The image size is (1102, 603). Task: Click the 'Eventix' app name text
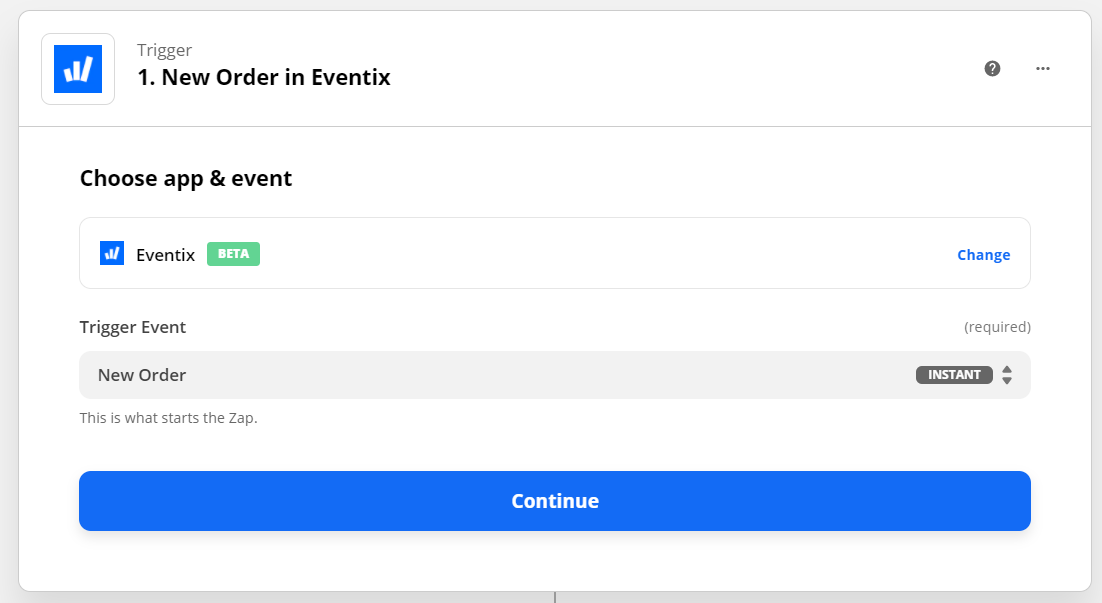165,254
